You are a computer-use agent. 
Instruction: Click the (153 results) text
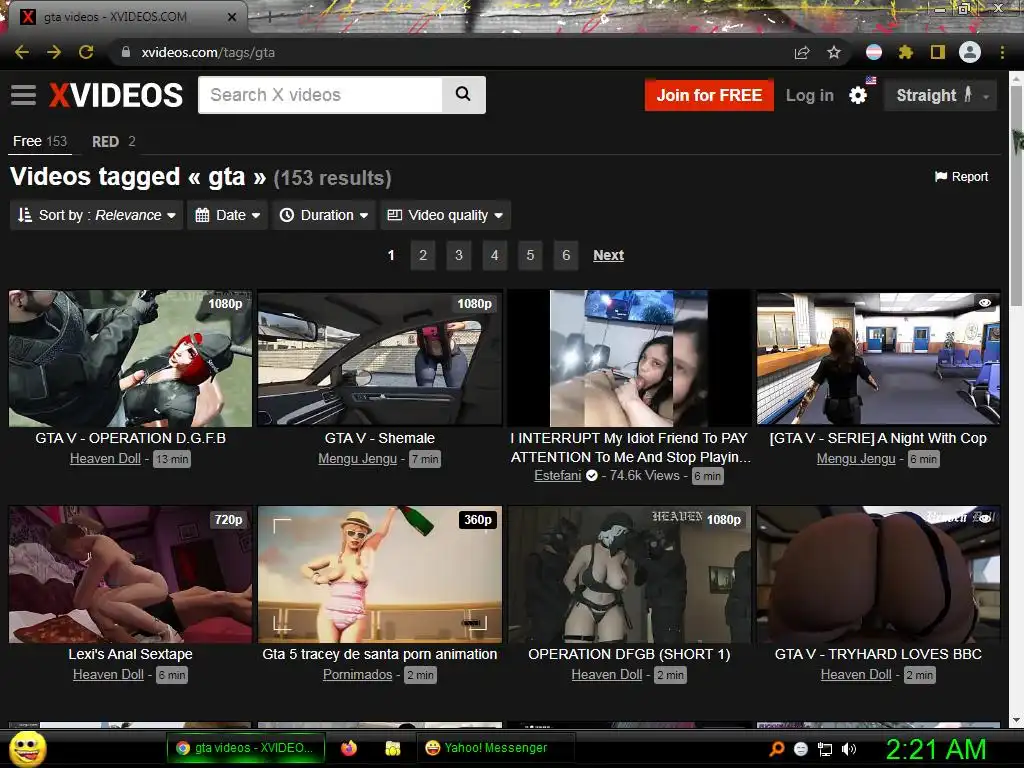(332, 178)
